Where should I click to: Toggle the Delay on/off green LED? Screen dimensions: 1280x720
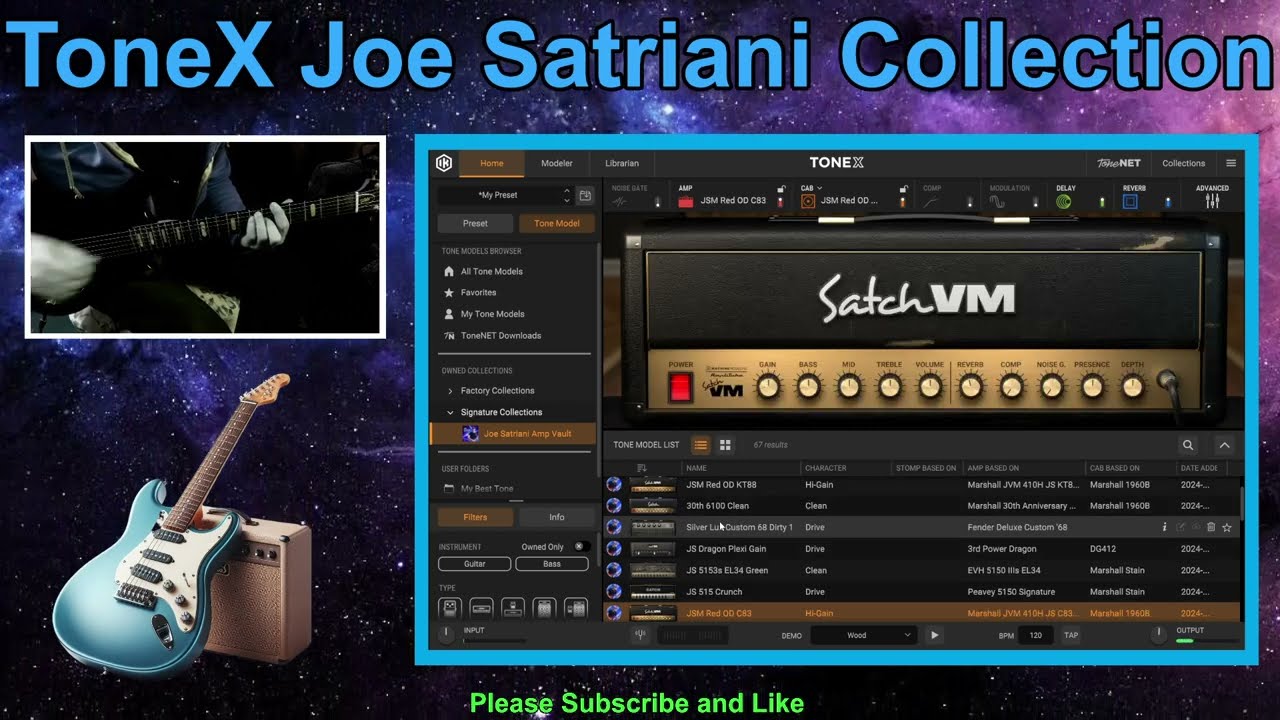click(1101, 202)
